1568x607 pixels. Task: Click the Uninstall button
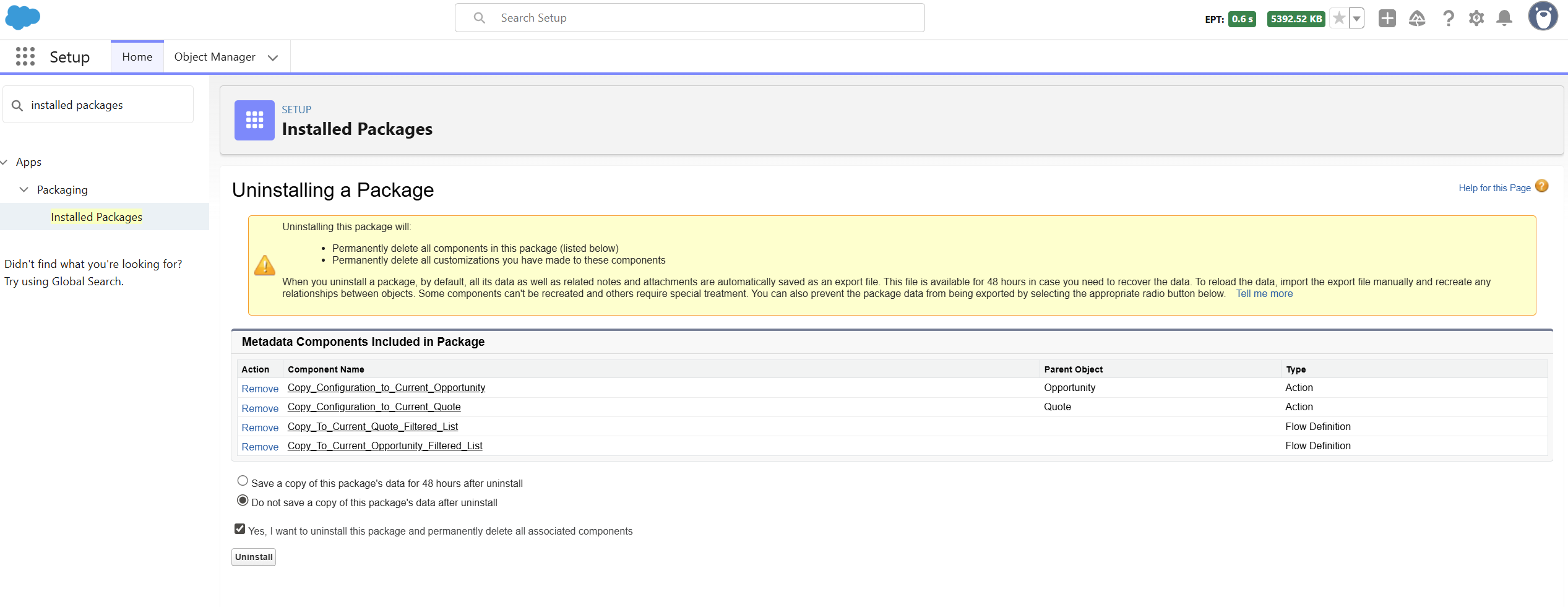tap(254, 557)
